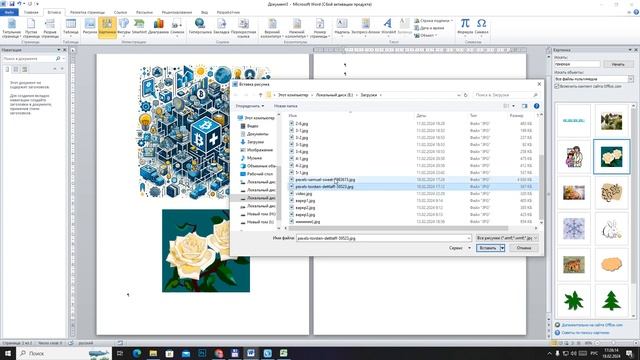Toggle 'Include Office.com content' checkbox

[x=557, y=87]
